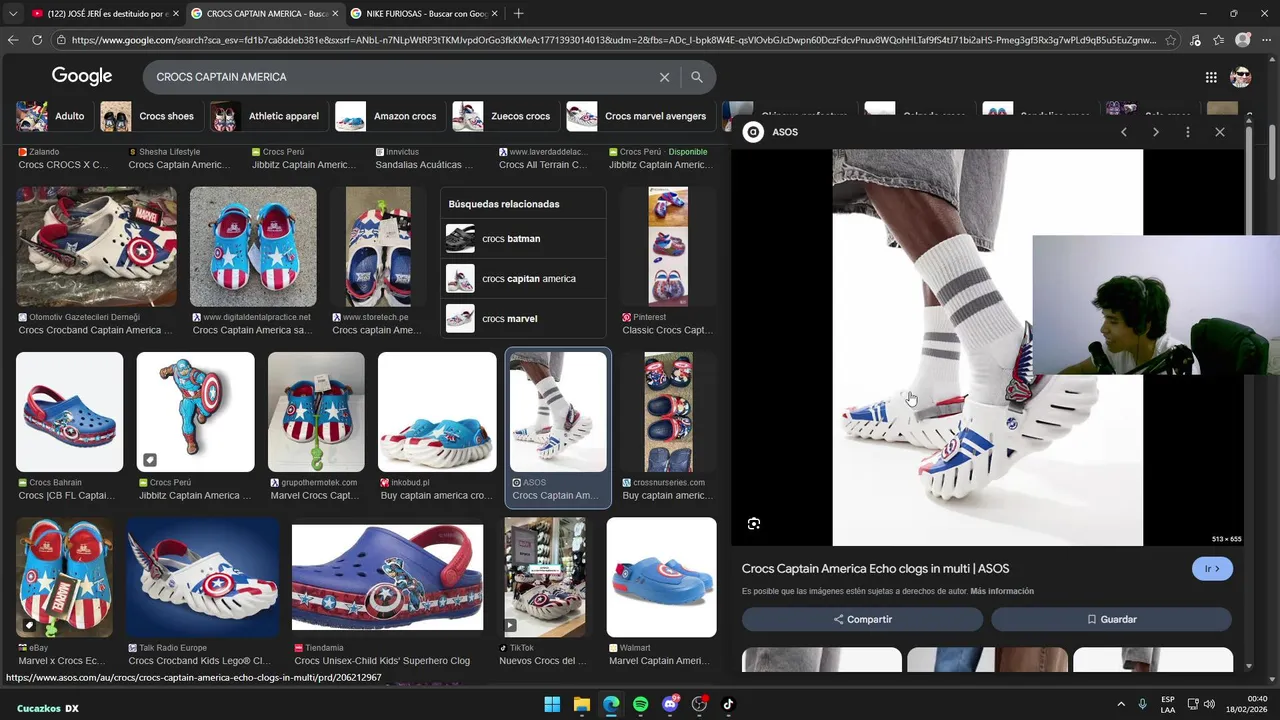Open related search crocs batman
This screenshot has height=720, width=1280.
[523, 239]
